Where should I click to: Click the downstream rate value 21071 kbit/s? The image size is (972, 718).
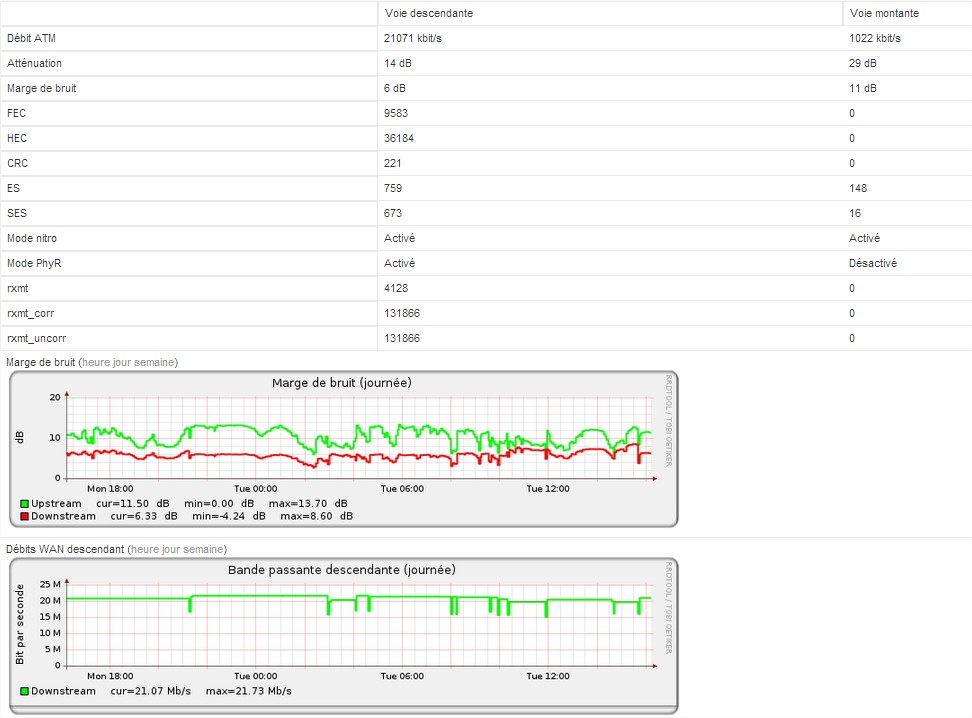[413, 38]
